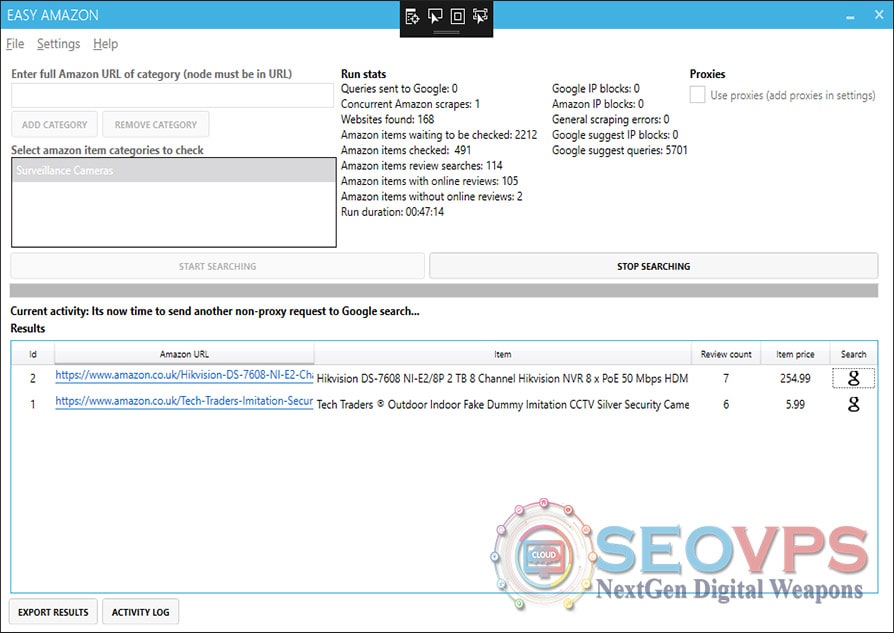The height and width of the screenshot is (633, 894).
Task: Enable the Use proxies checkbox
Action: [x=697, y=95]
